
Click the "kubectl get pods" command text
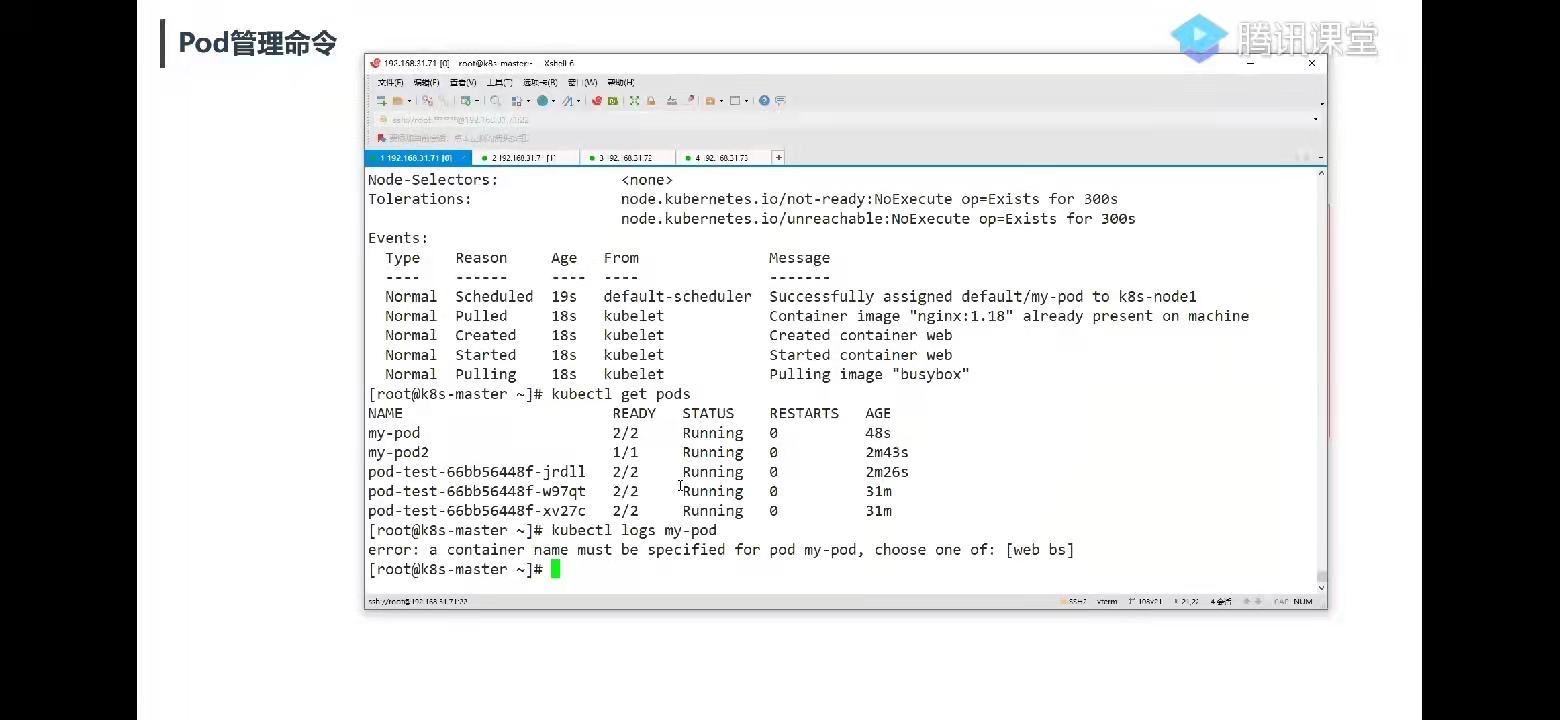pyautogui.click(x=621, y=394)
